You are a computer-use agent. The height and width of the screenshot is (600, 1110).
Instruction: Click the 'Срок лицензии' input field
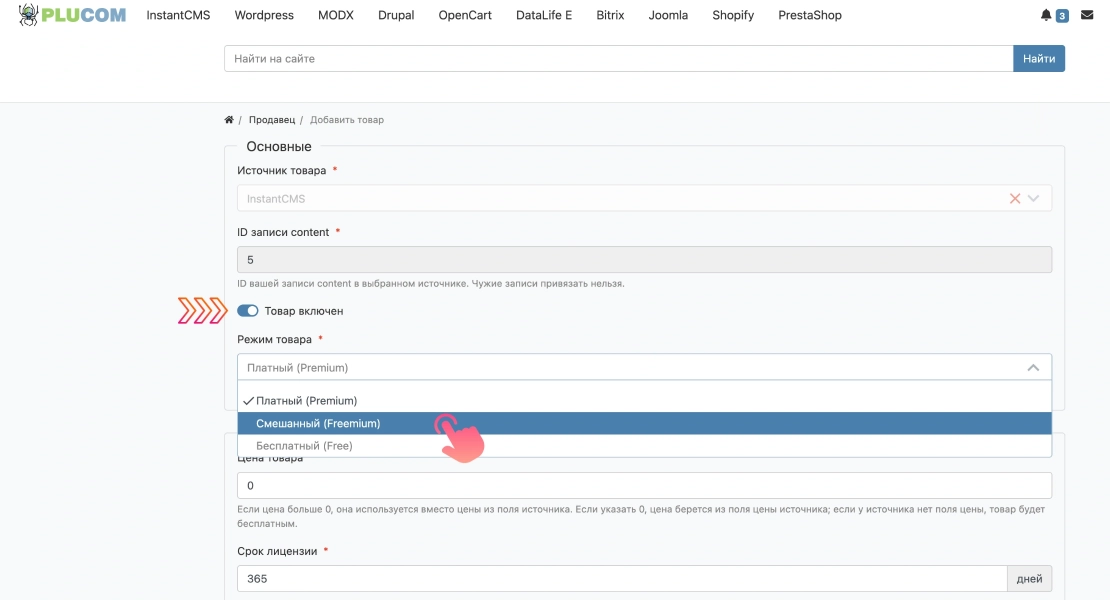(x=622, y=579)
